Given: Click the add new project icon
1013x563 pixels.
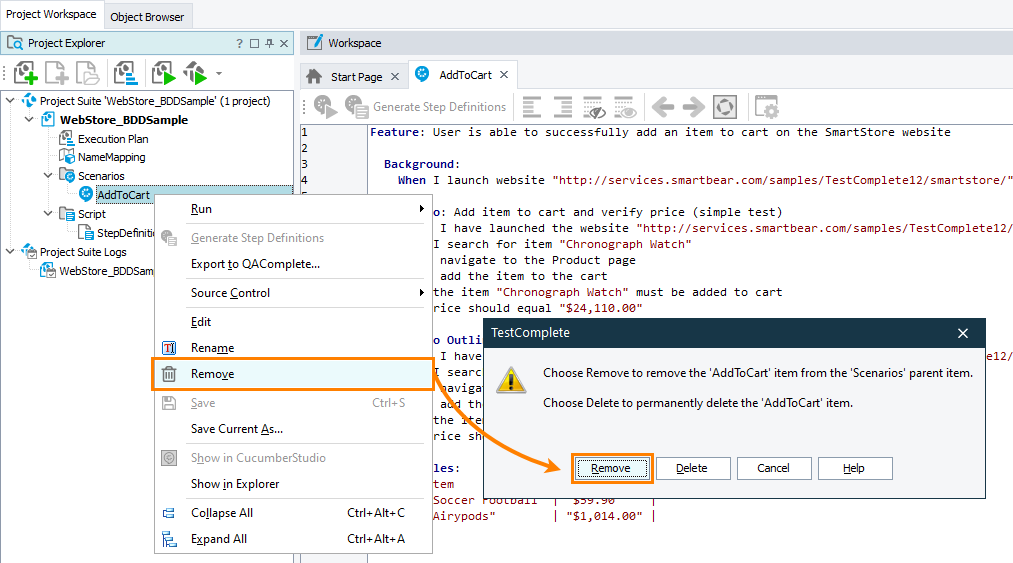Looking at the screenshot, I should (25, 73).
